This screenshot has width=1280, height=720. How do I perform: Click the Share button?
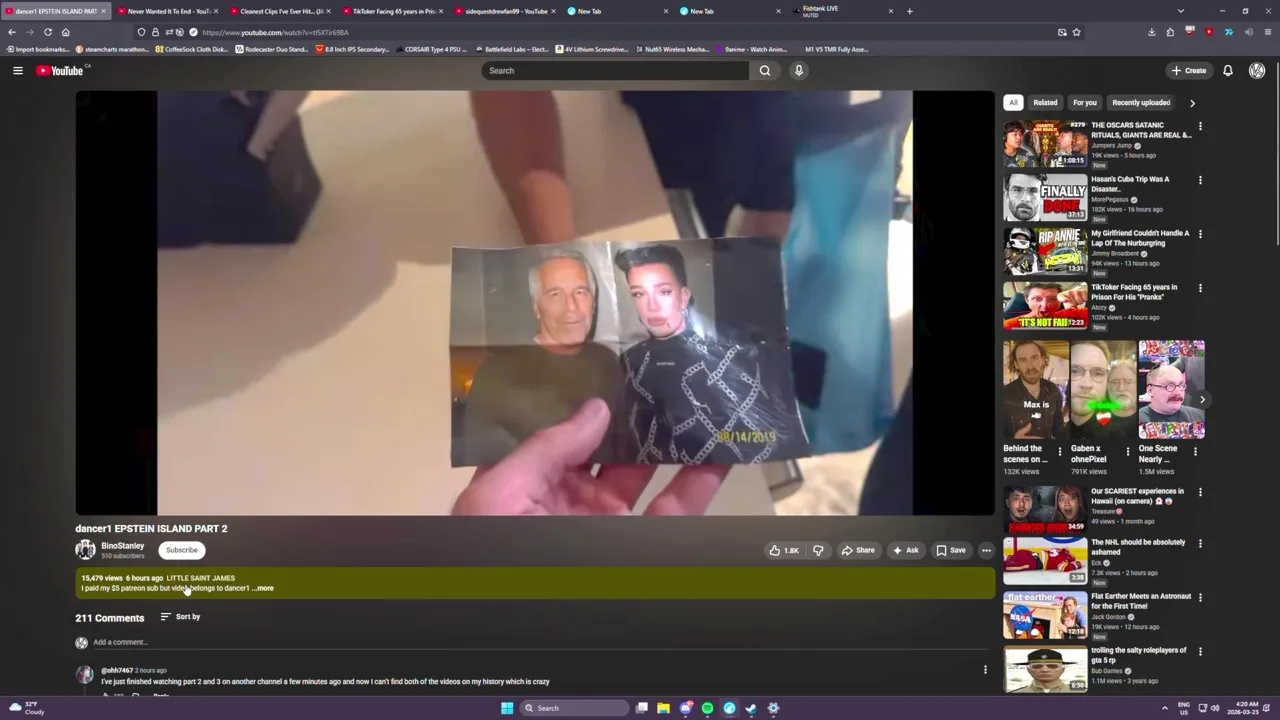pyautogui.click(x=858, y=550)
